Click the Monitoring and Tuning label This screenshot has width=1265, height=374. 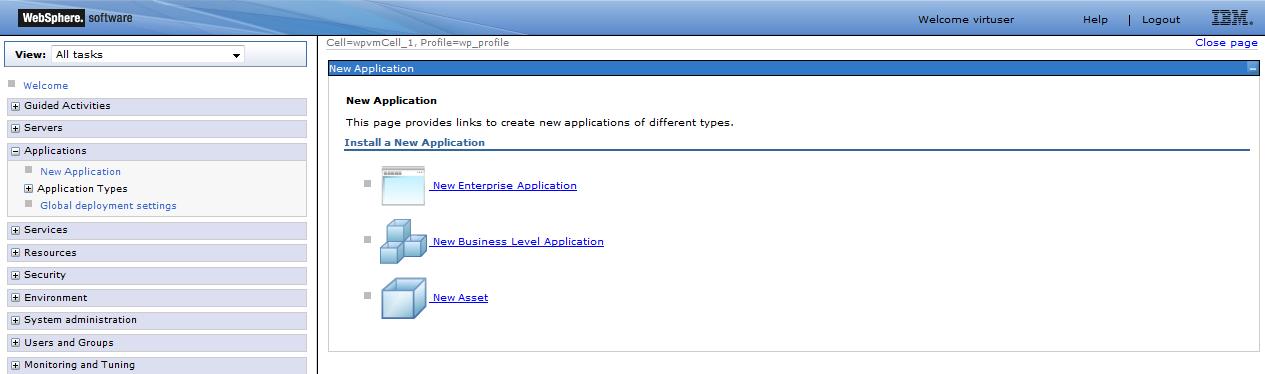(x=79, y=365)
